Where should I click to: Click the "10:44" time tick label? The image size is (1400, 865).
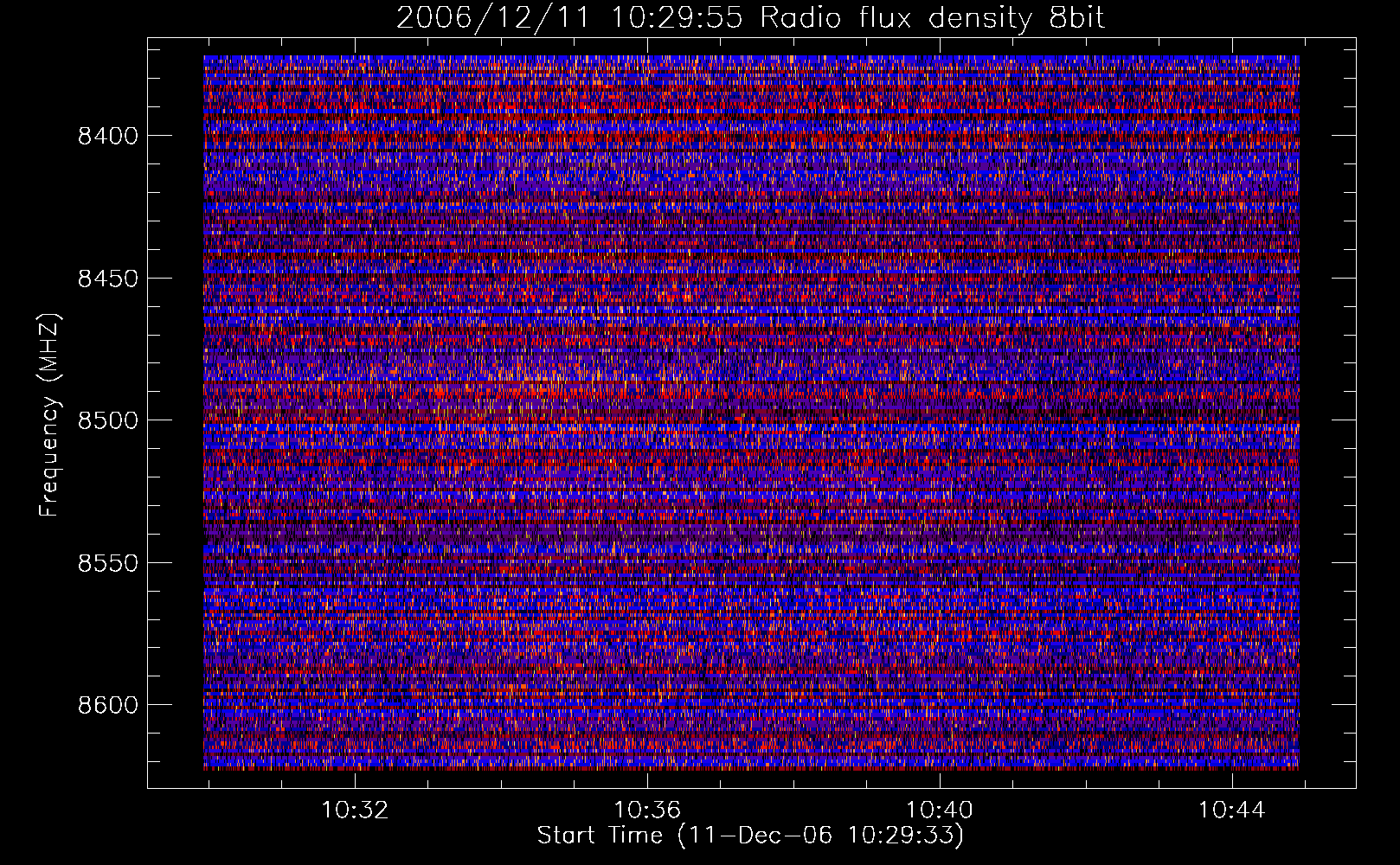1232,811
